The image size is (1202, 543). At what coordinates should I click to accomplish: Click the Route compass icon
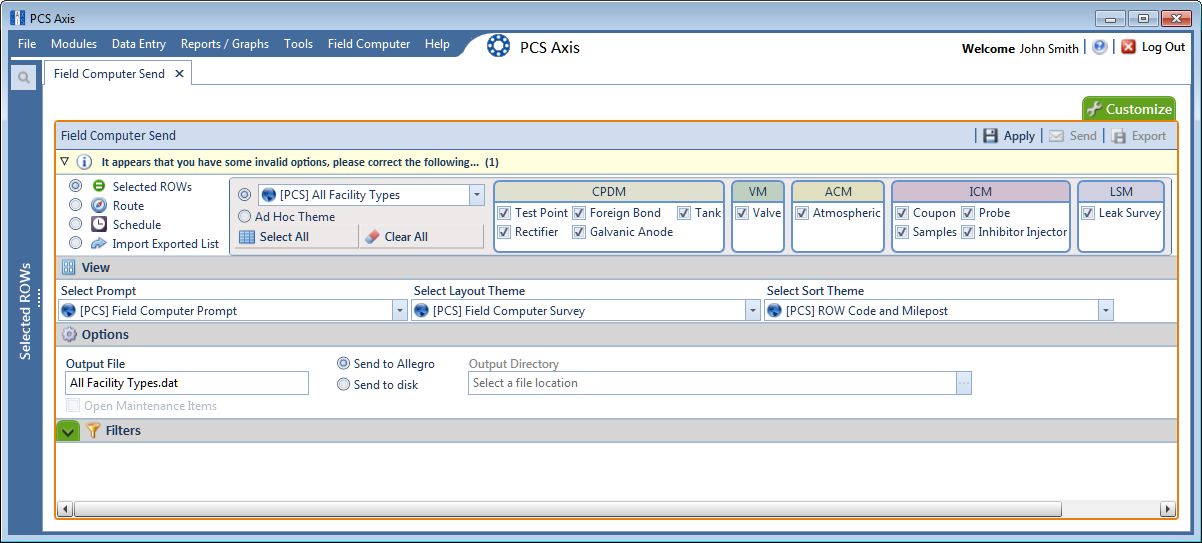[x=99, y=205]
